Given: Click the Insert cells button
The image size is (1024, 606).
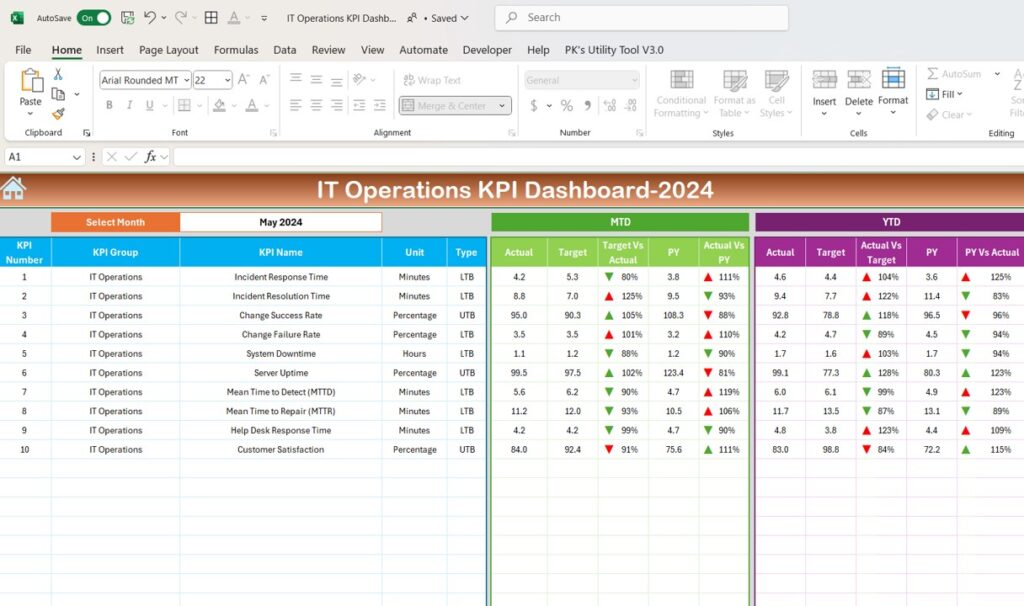Looking at the screenshot, I should 824,92.
